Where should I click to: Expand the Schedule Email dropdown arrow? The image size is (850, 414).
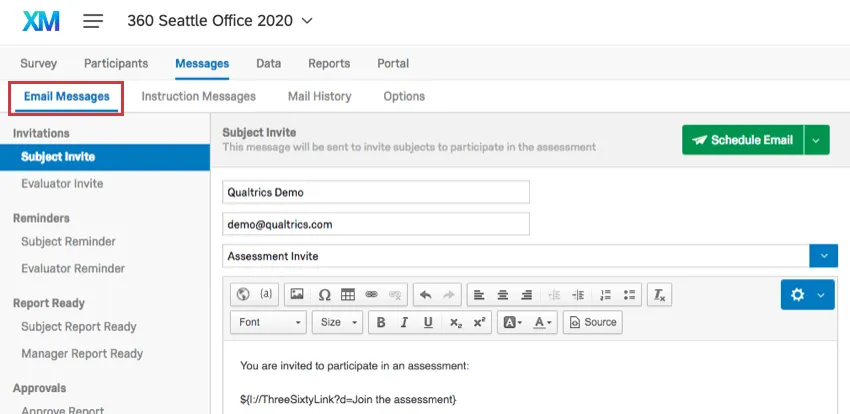point(818,140)
